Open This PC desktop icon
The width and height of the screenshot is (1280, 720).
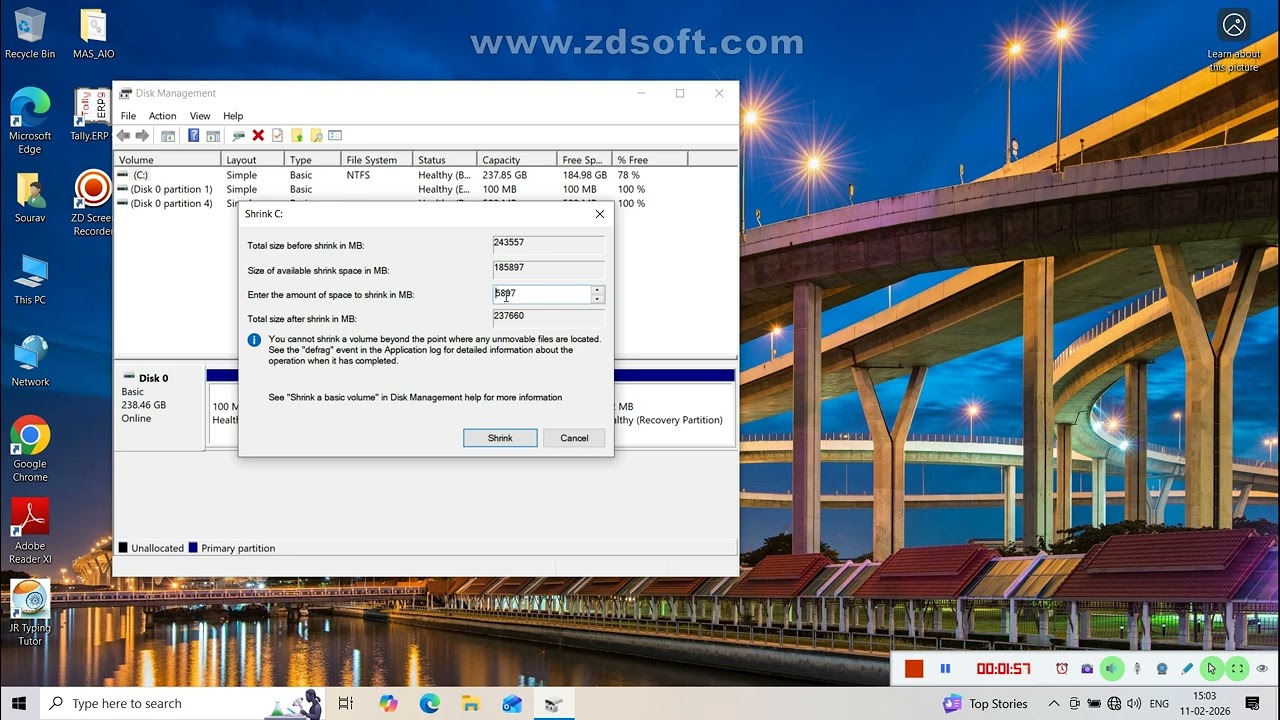coord(30,280)
